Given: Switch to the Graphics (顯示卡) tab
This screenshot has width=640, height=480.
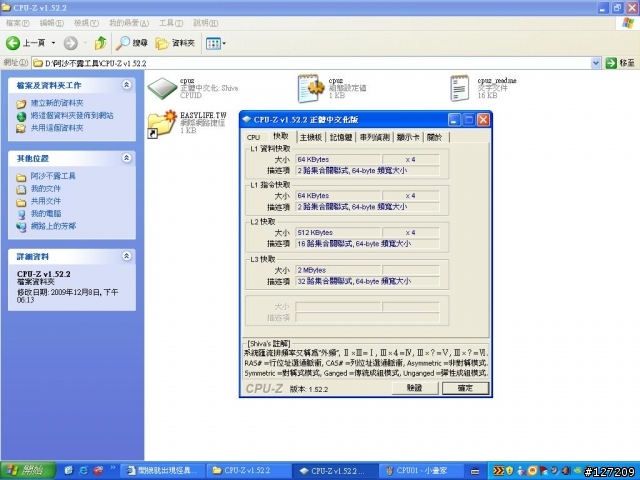Looking at the screenshot, I should pos(408,138).
